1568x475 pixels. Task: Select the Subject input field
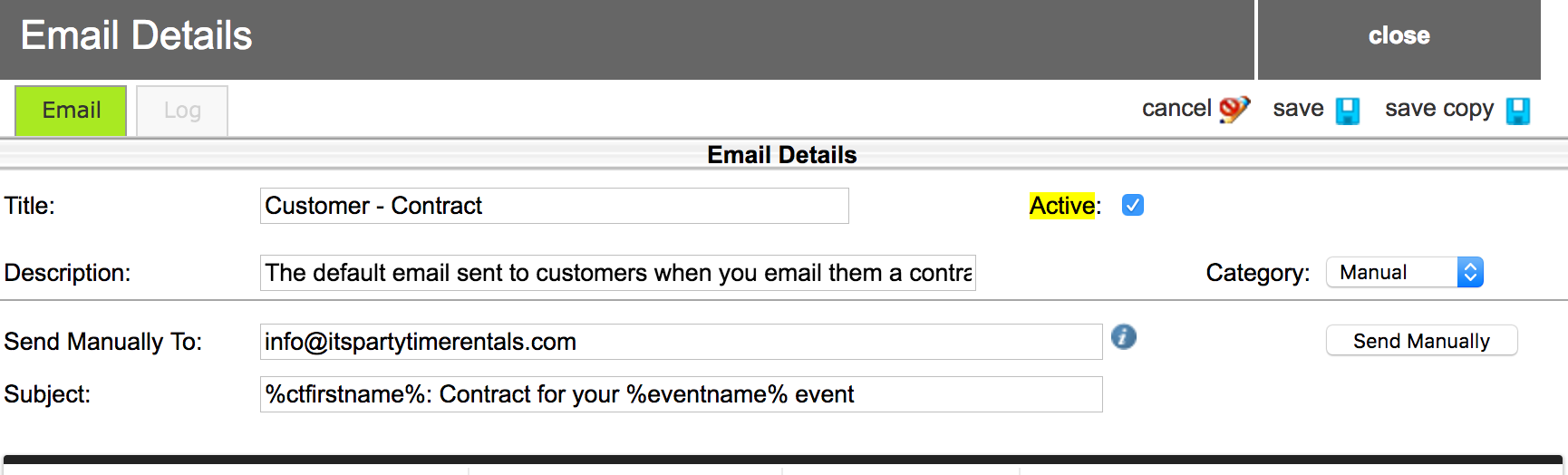(681, 394)
